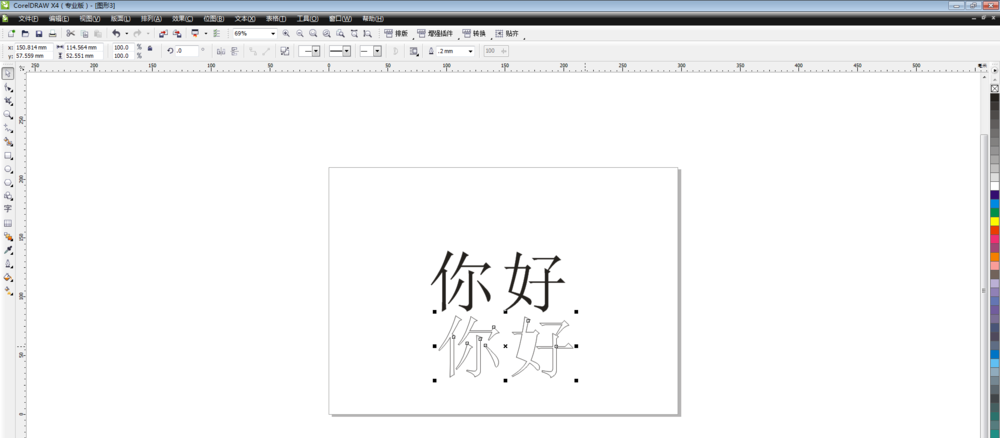The image size is (1000, 438).
Task: Open outline line style dropdown
Action: pos(346,51)
